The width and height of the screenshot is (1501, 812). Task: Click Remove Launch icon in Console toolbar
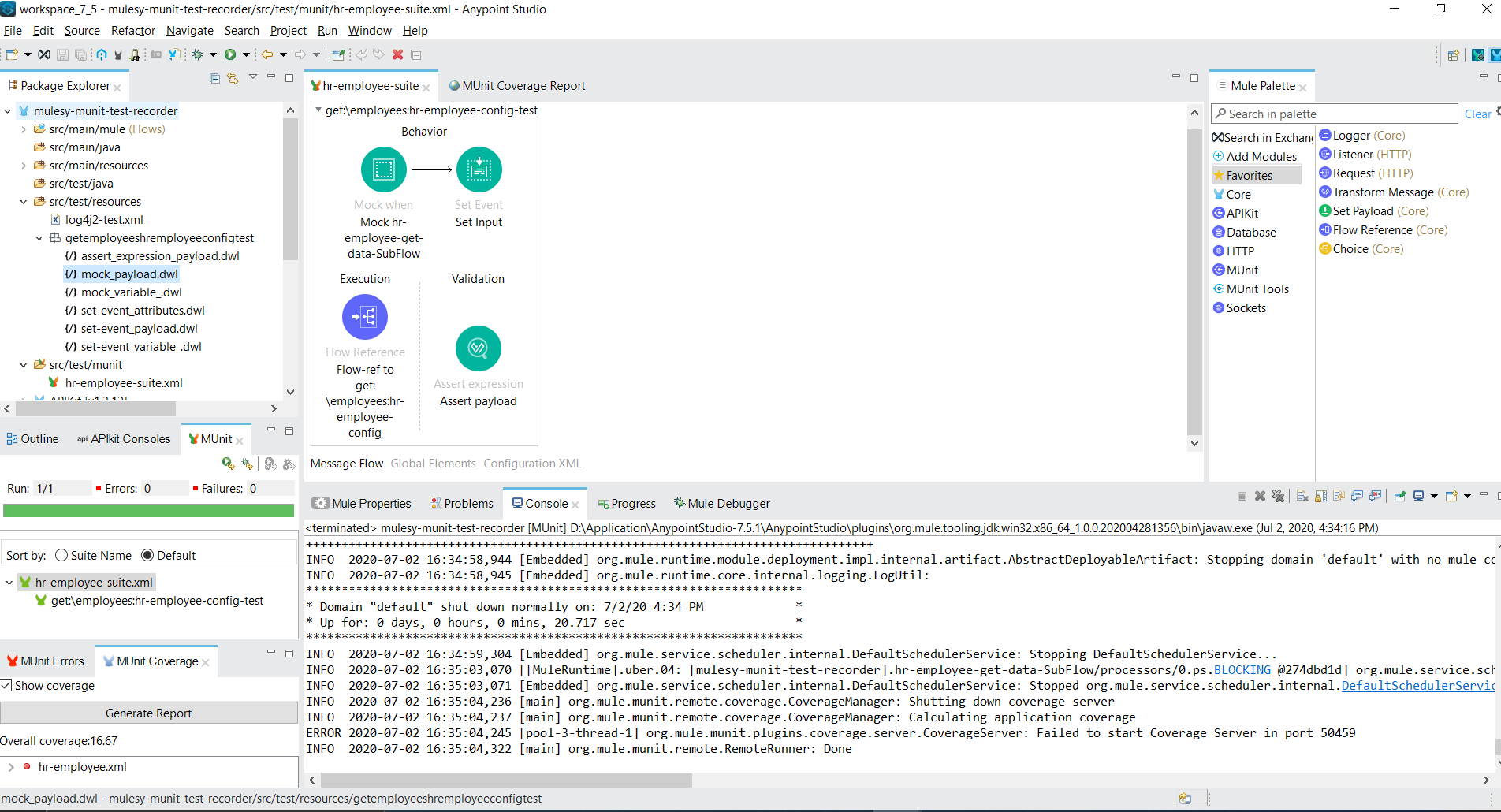(x=1260, y=496)
